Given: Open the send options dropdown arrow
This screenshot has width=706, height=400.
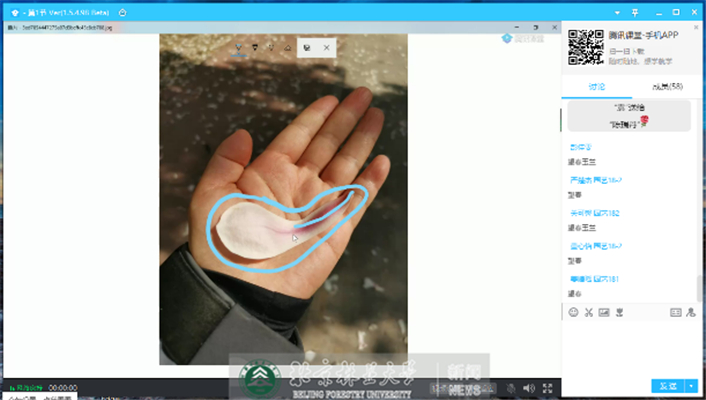Looking at the screenshot, I should [691, 386].
